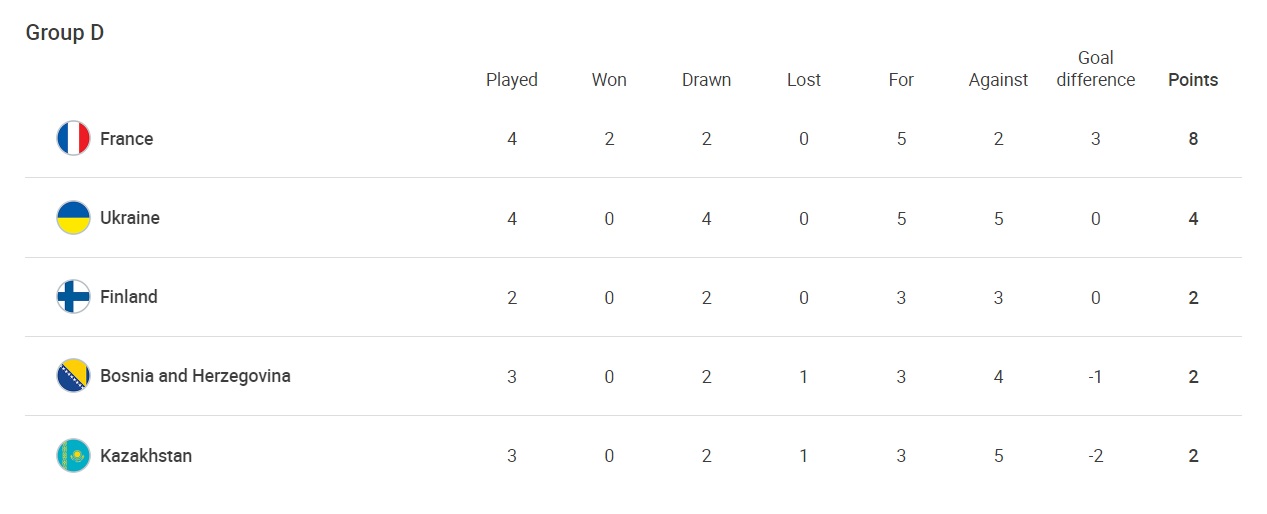The width and height of the screenshot is (1267, 514).
Task: Click the Against column header
Action: (998, 80)
